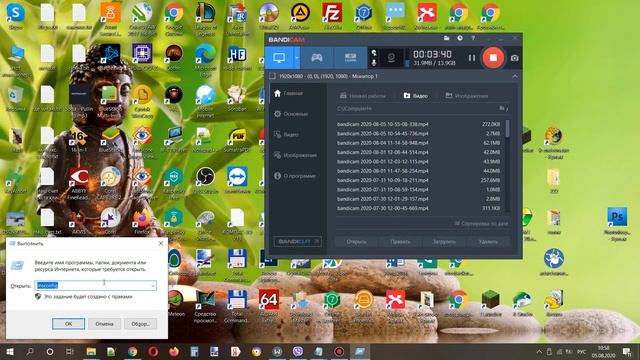Close the Run dialog with X

click(161, 243)
